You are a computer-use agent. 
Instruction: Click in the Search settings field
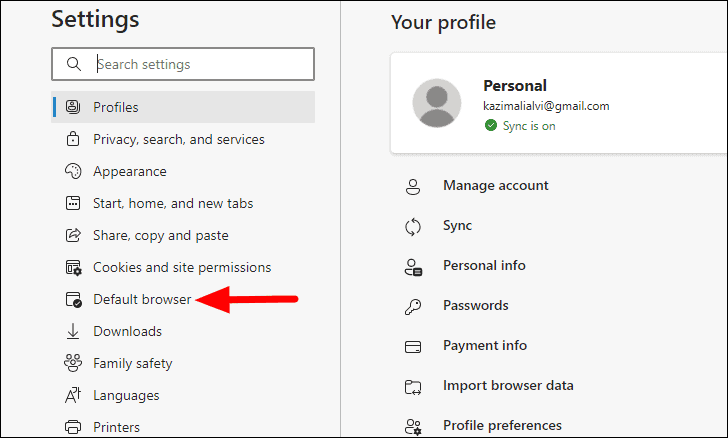coord(183,64)
